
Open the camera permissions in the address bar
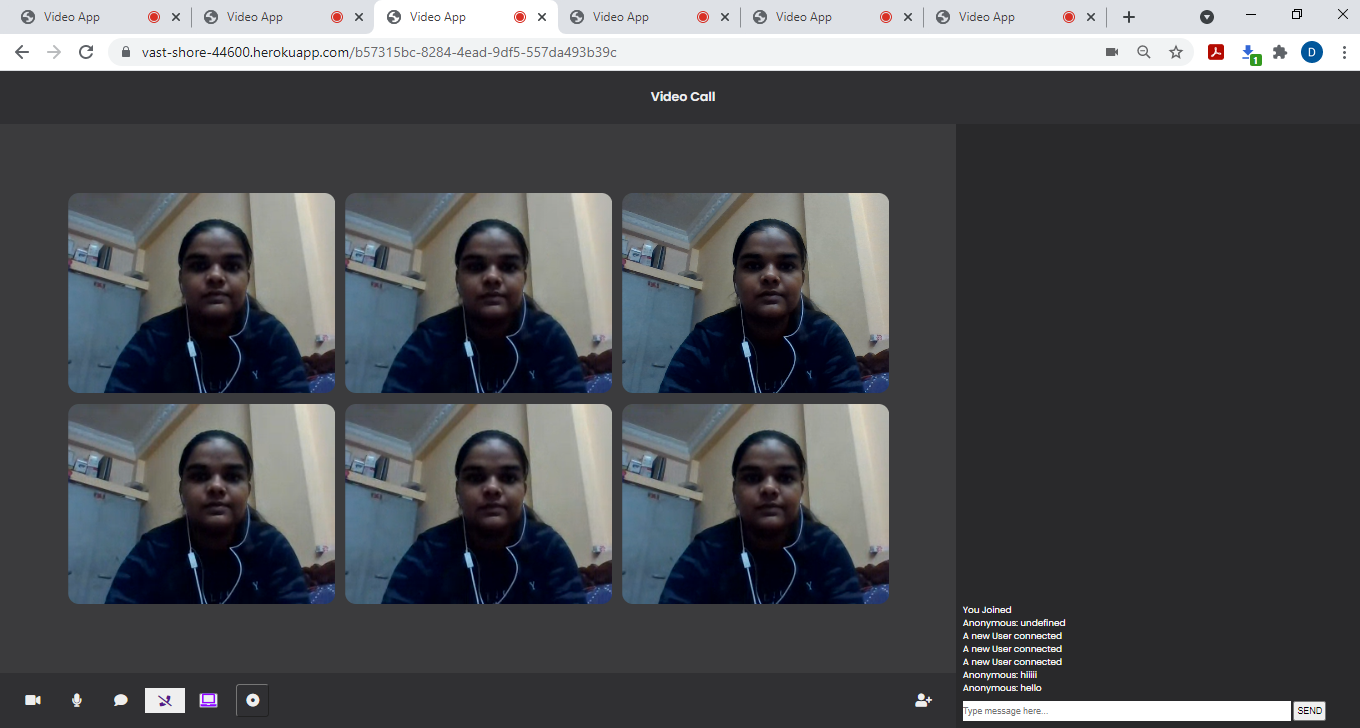point(1112,52)
